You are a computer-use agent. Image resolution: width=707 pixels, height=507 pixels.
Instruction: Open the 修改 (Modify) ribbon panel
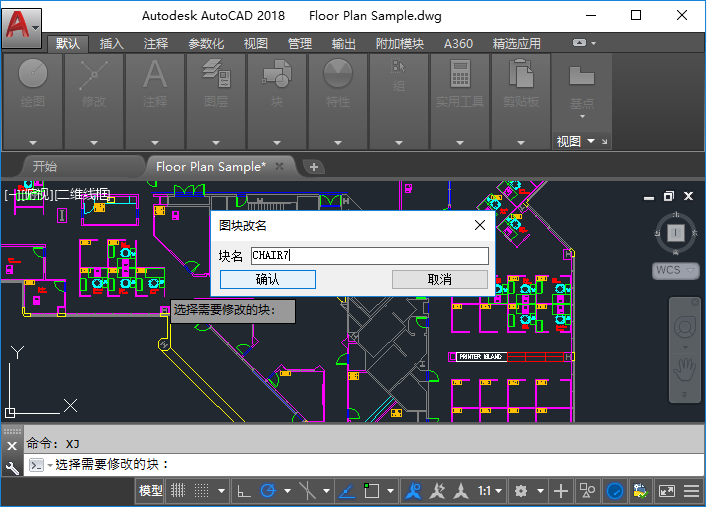pyautogui.click(x=94, y=101)
